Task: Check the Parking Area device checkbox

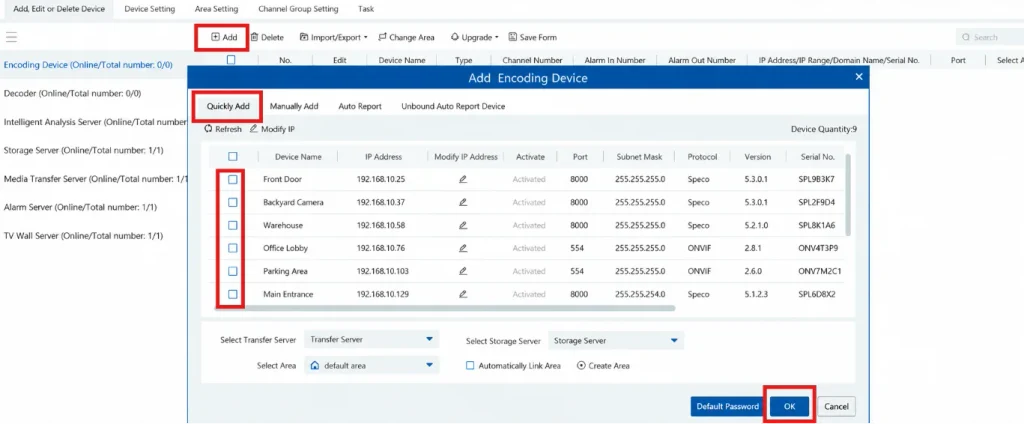Action: point(232,271)
